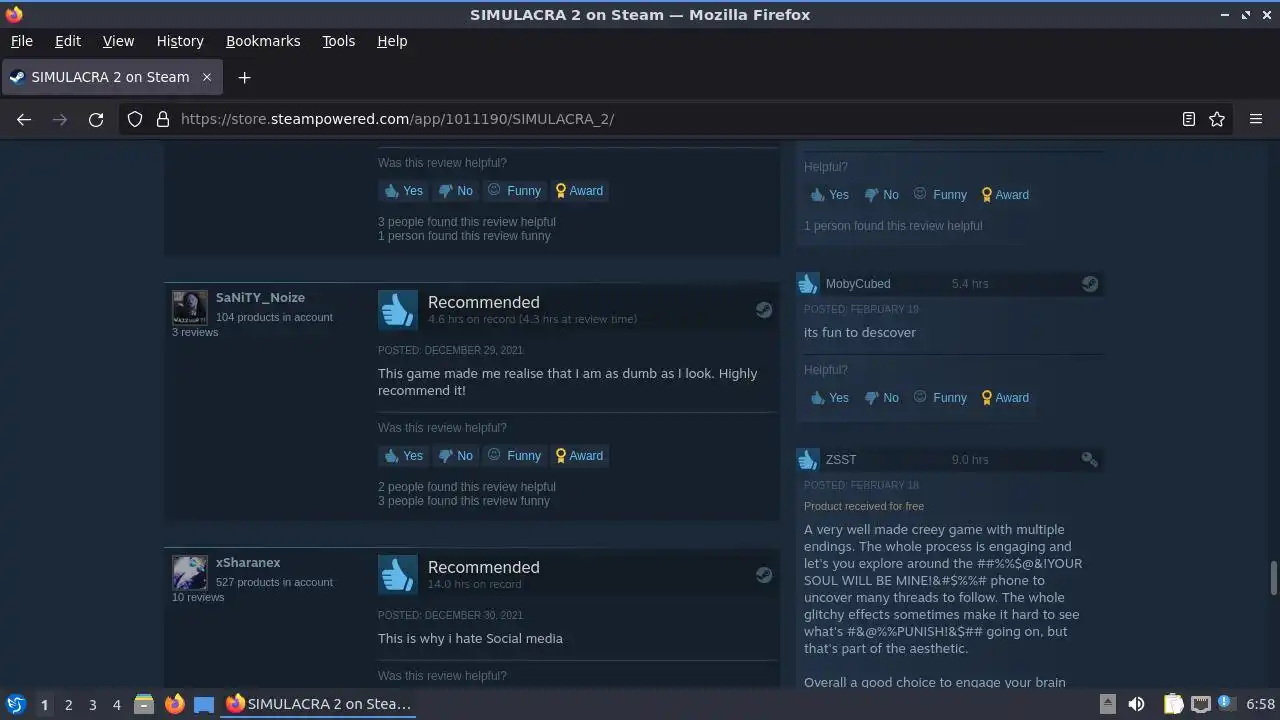Screen dimensions: 1280x720
Task: Click SIMULACRA 2 on Stea… taskbar window button
Action: pos(318,704)
